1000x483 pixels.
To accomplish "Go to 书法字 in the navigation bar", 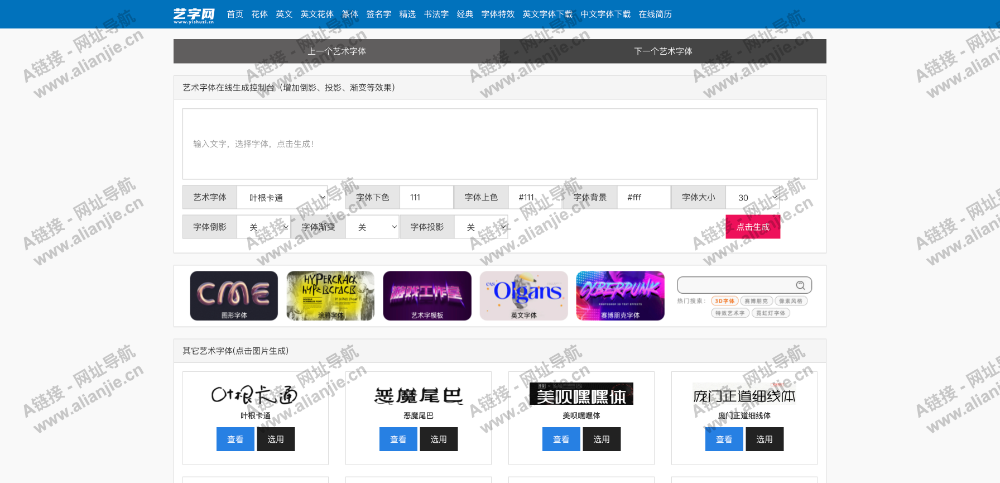I will tap(435, 14).
